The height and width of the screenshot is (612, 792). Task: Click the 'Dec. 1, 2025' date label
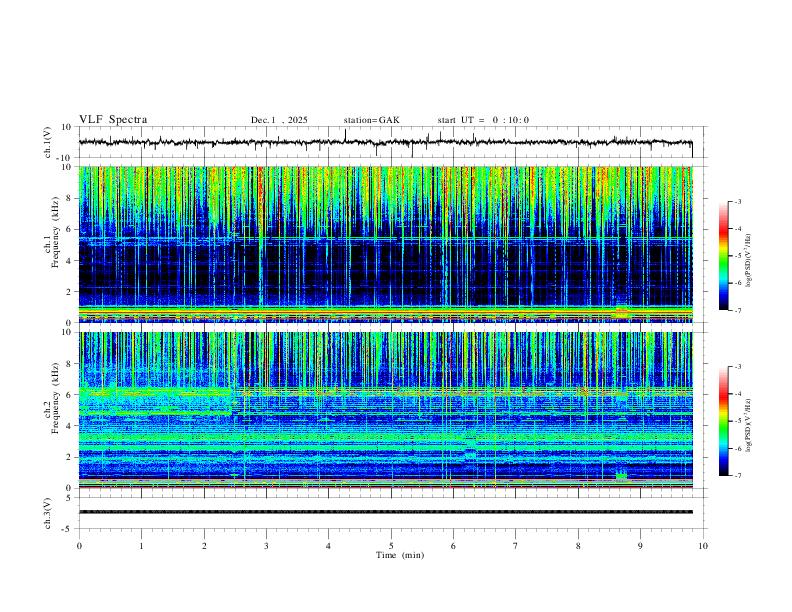point(279,120)
